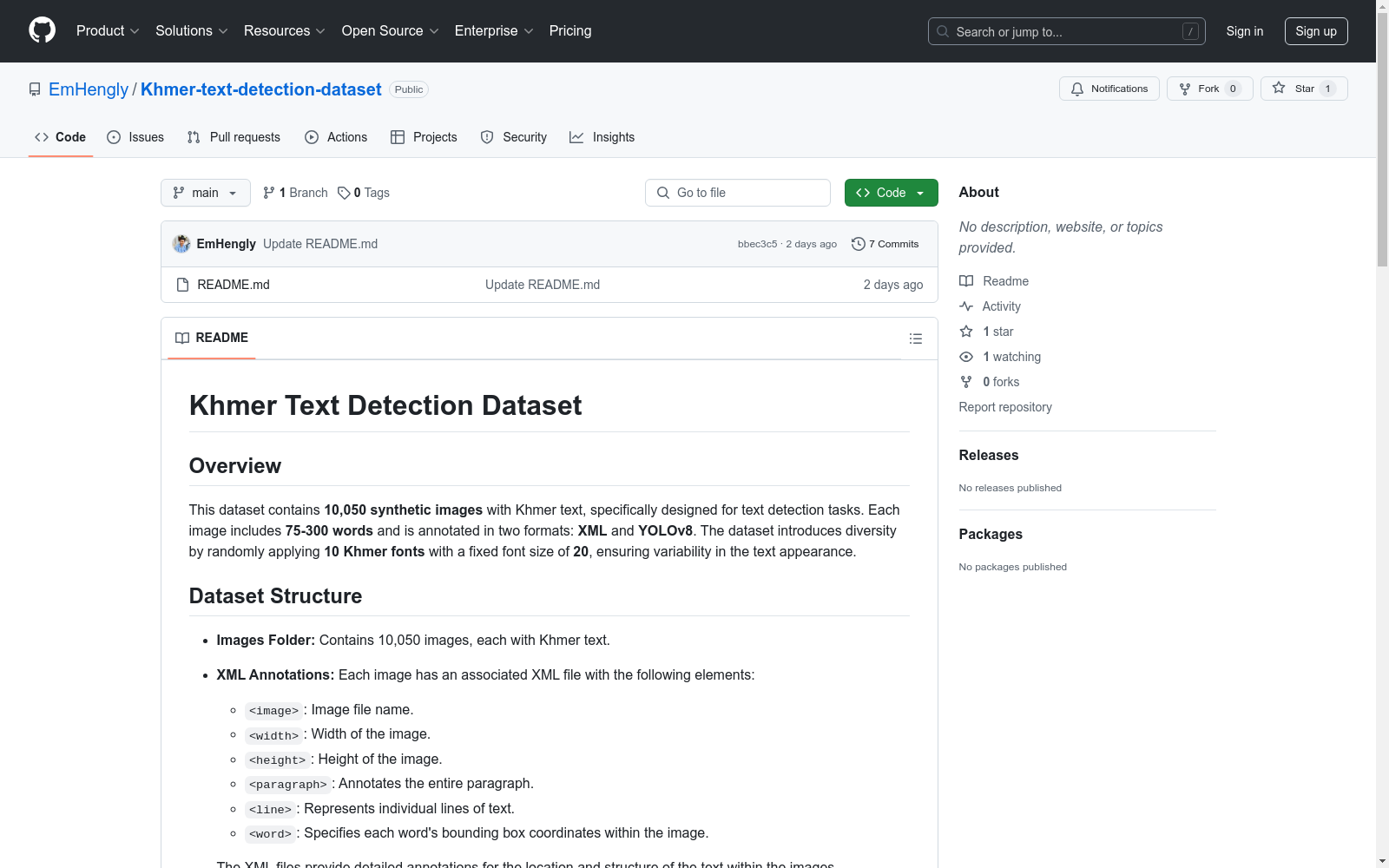View the Insights tab
The height and width of the screenshot is (868, 1389).
pos(602,137)
